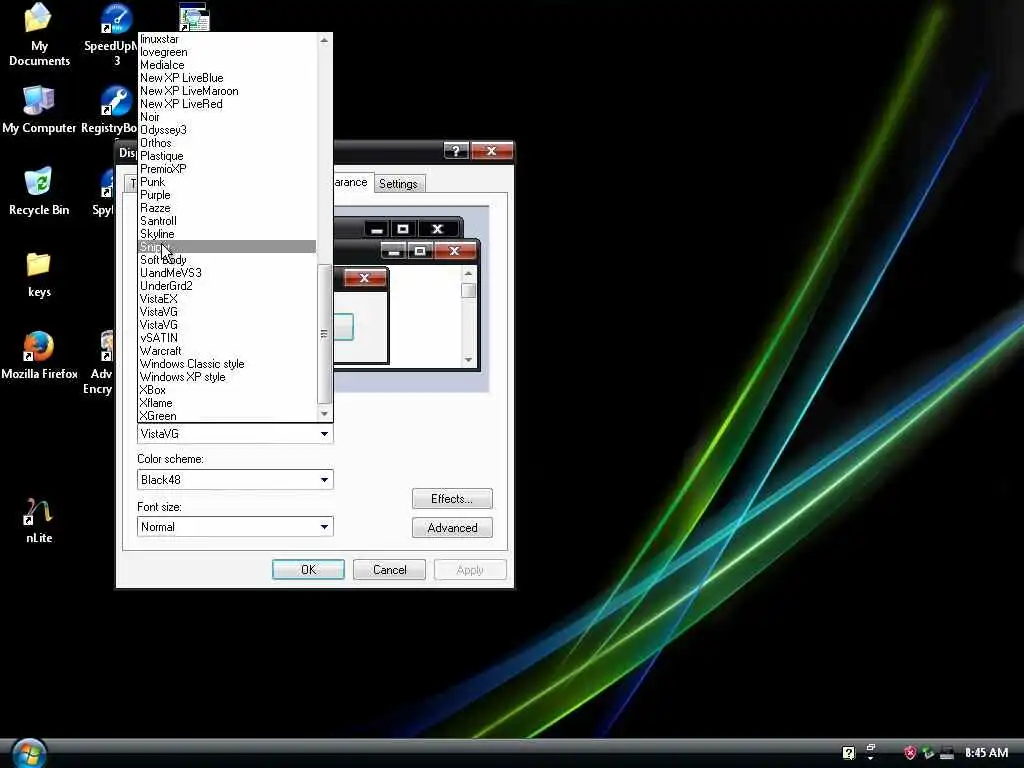Launch the nLite desktop shortcut
Screen dimensions: 1024x768
coord(39,521)
